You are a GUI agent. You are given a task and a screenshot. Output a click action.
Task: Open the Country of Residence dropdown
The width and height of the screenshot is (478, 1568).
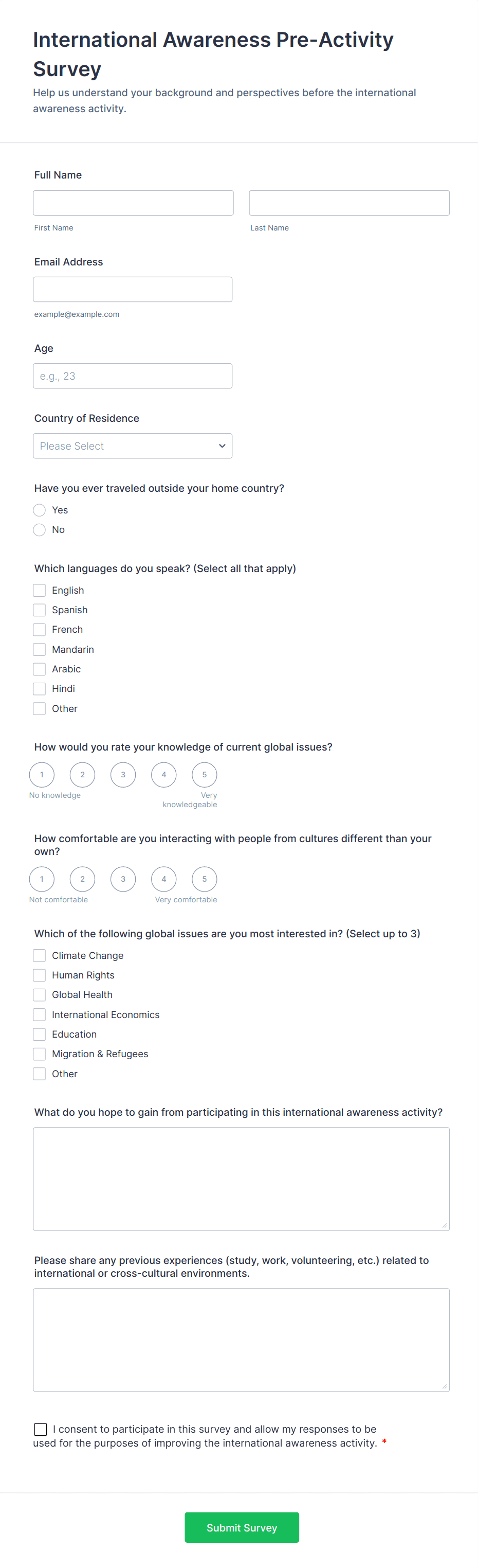coord(133,446)
